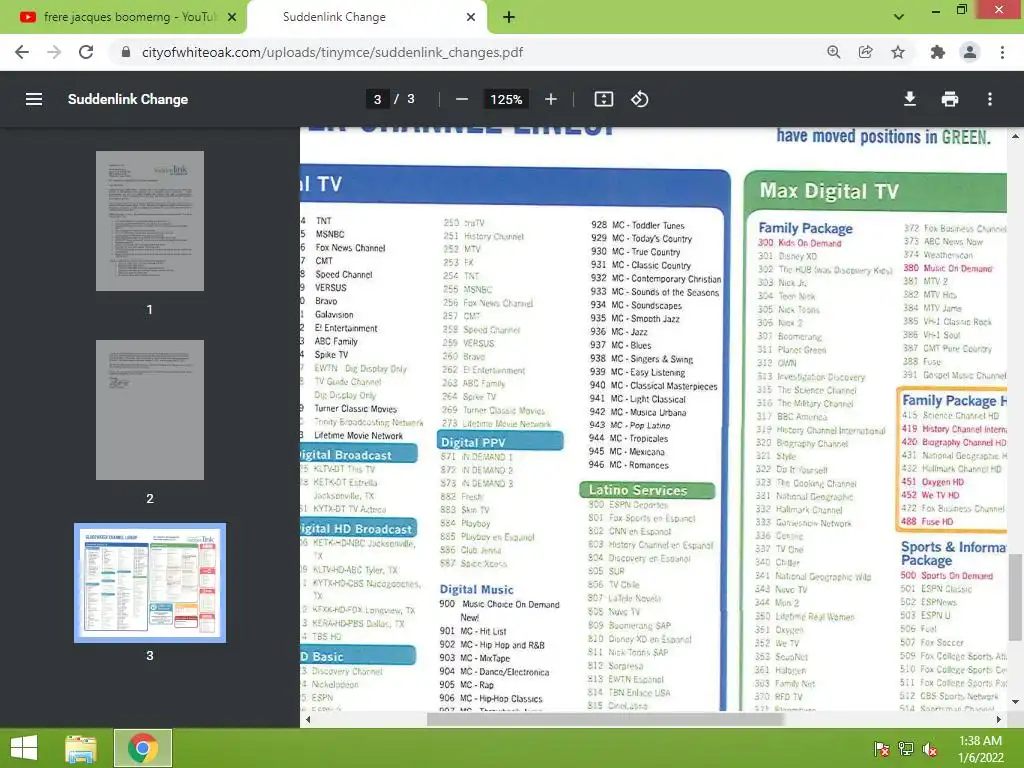Reload the current page
The width and height of the screenshot is (1024, 768).
pos(86,52)
